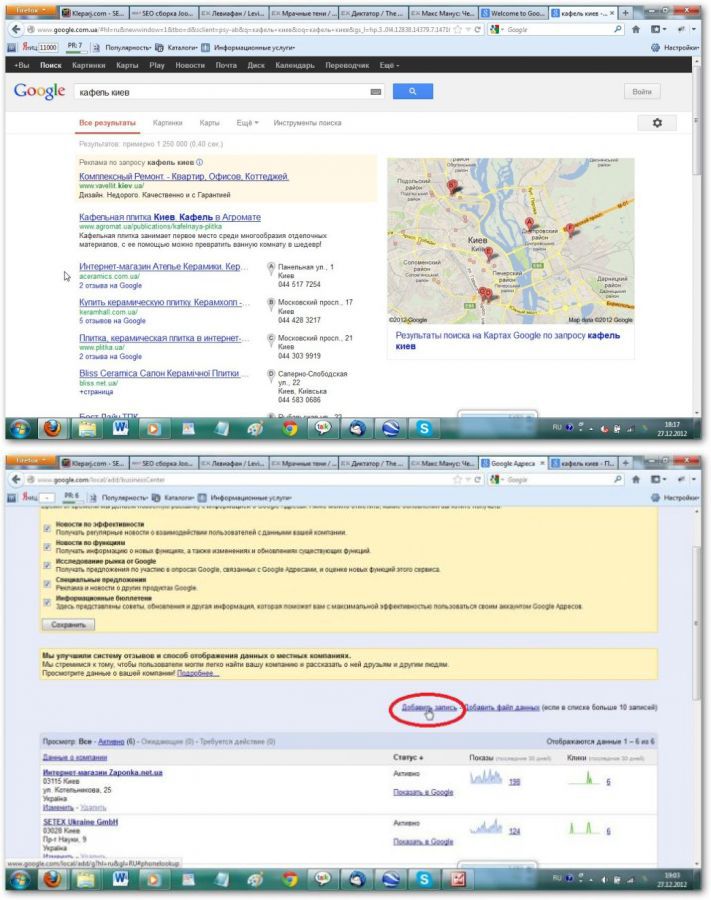Open 'Почта' in black Google bar
Viewport: 711px width, 900px height.
[226, 65]
